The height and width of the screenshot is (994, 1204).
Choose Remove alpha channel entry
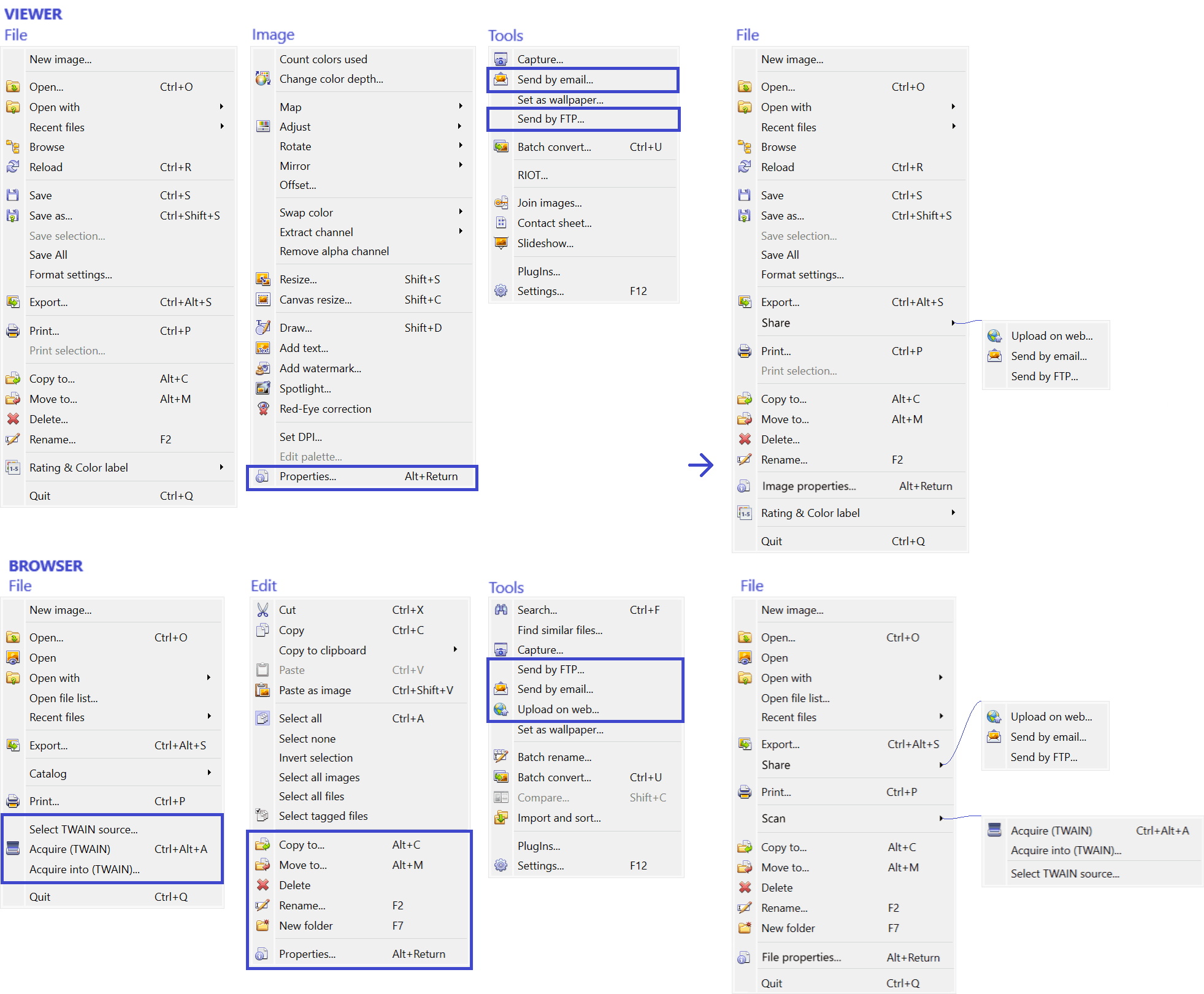pos(334,251)
